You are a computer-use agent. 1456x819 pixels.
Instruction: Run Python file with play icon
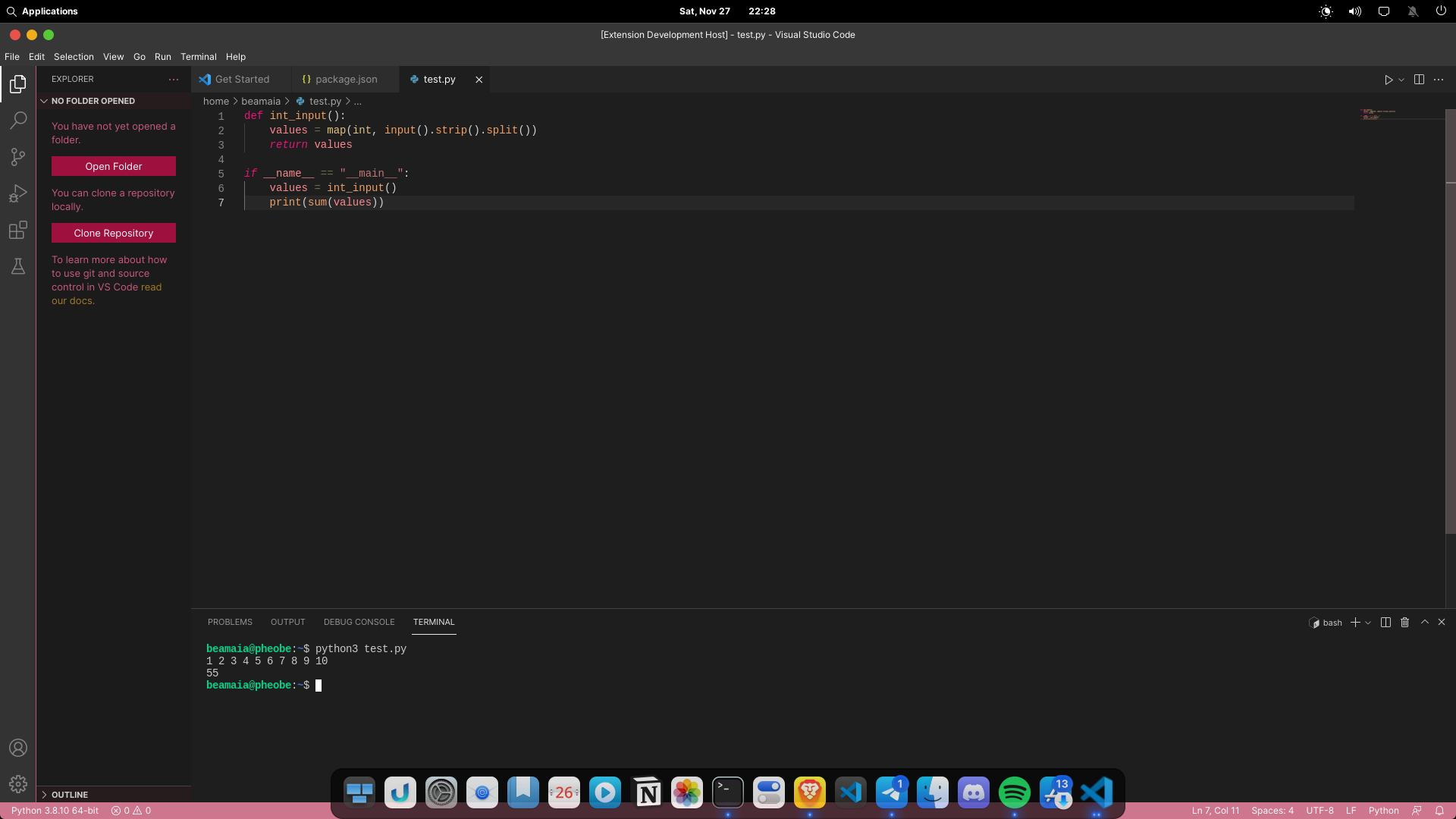point(1388,80)
